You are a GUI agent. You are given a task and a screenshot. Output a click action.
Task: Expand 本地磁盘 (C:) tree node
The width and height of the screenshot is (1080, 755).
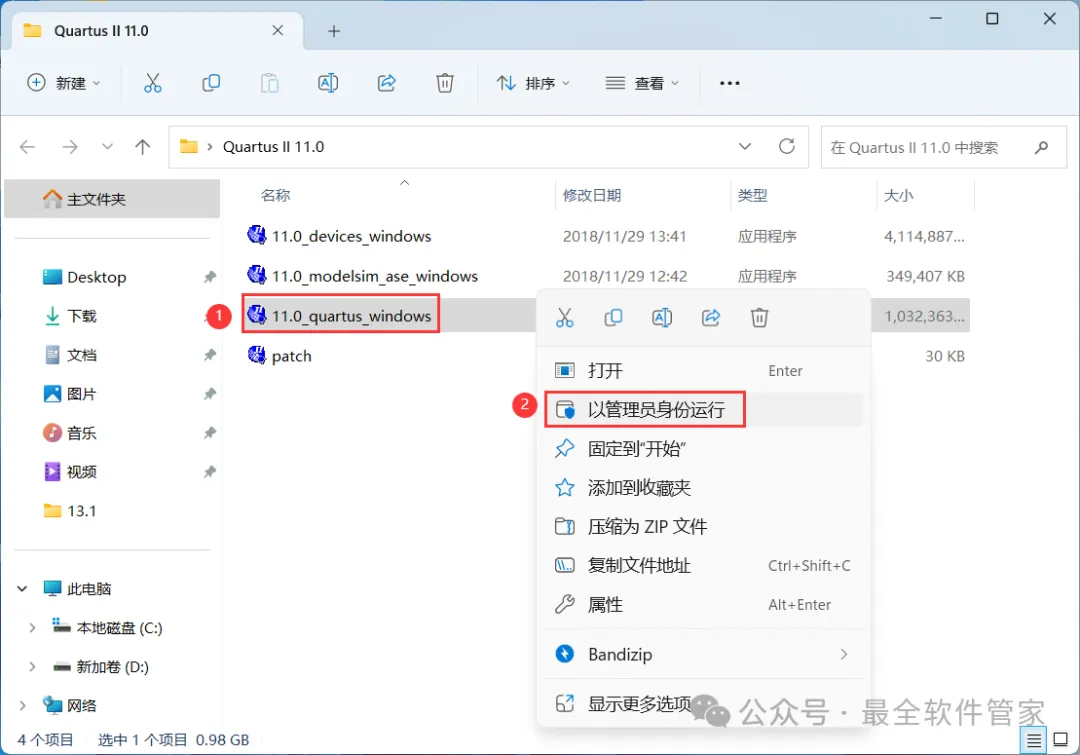click(32, 628)
